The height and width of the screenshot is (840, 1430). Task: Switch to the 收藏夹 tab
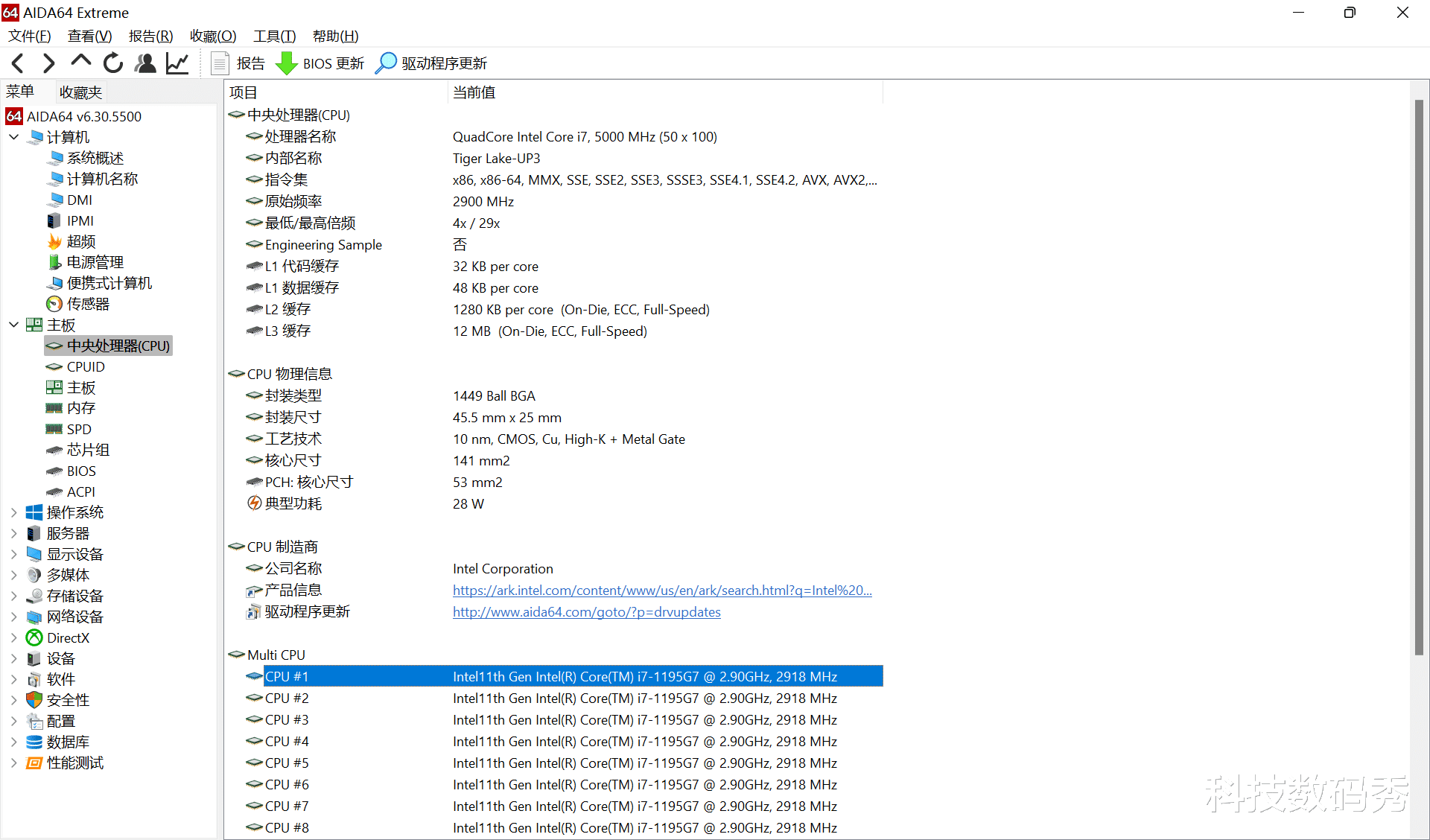80,92
